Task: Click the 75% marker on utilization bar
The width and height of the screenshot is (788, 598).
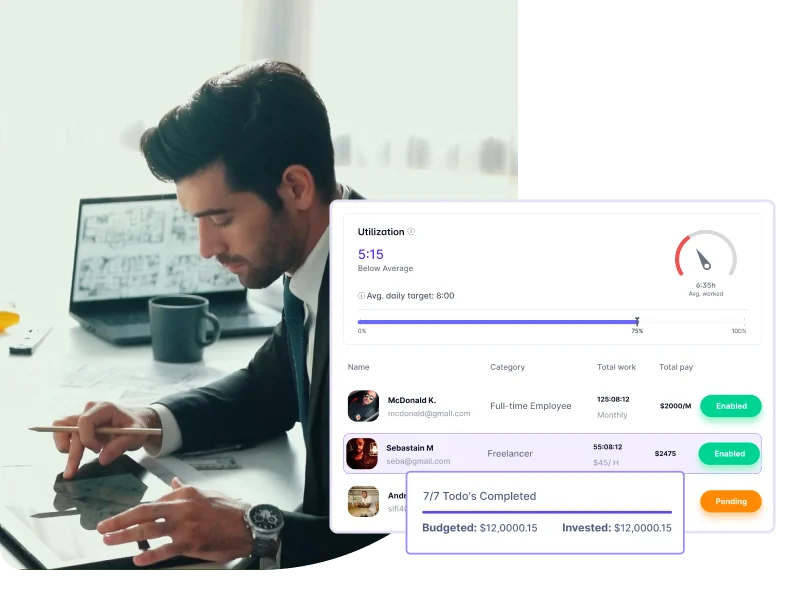Action: tap(637, 322)
